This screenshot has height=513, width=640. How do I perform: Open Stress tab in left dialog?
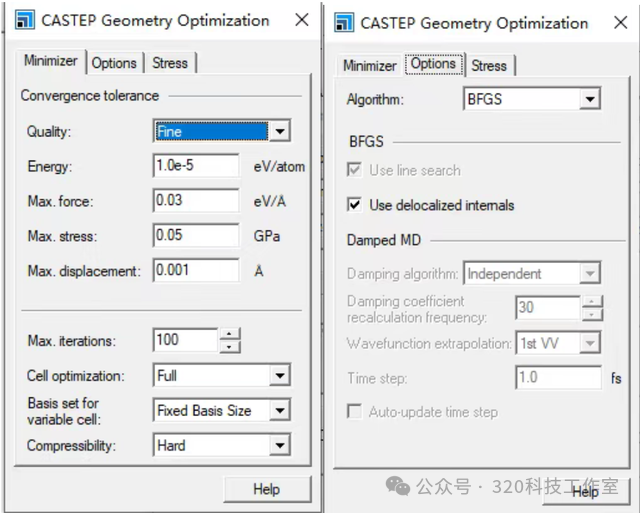pos(170,63)
